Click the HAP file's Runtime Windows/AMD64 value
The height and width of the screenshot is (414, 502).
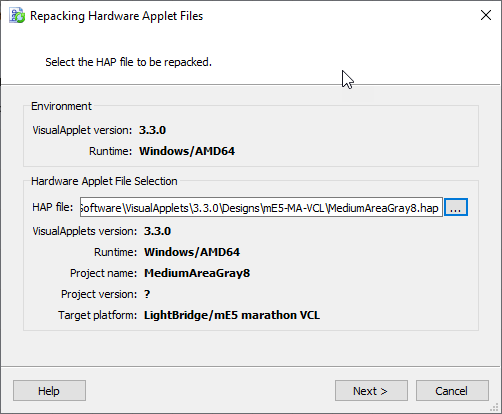(x=192, y=252)
